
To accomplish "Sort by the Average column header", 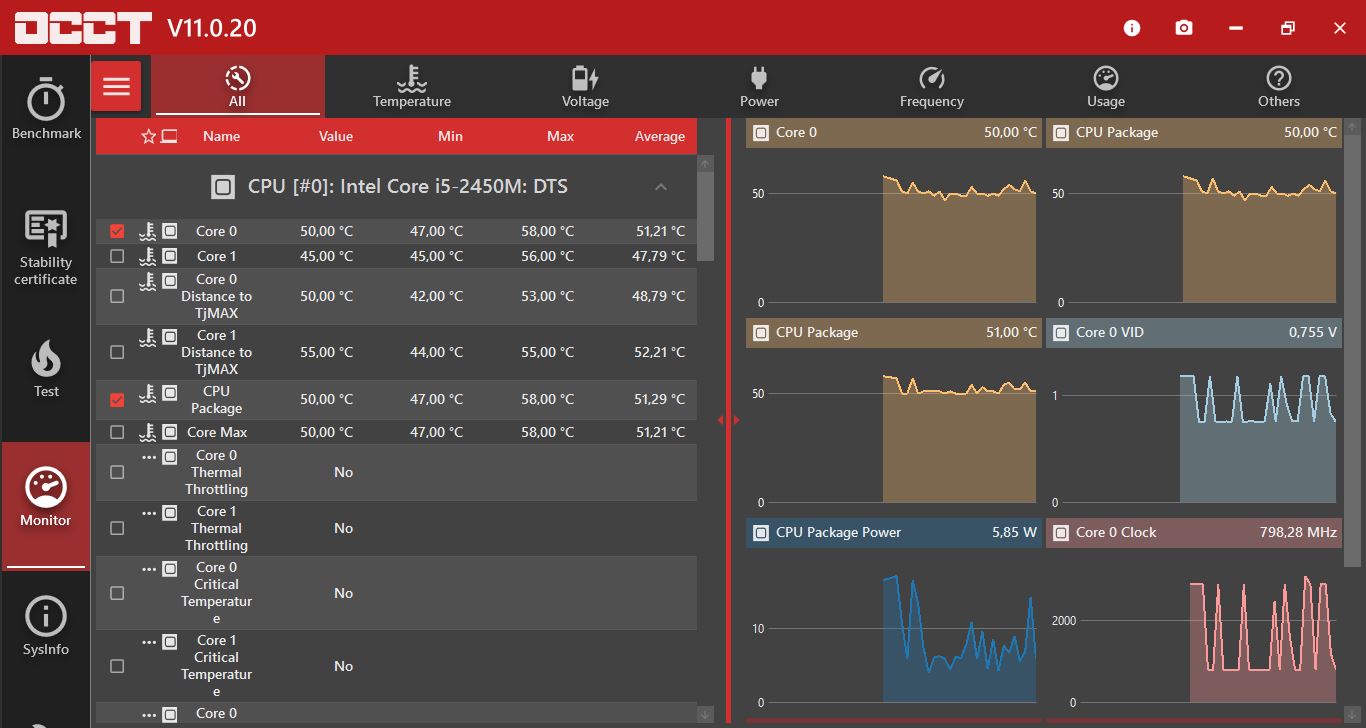I will pos(660,136).
